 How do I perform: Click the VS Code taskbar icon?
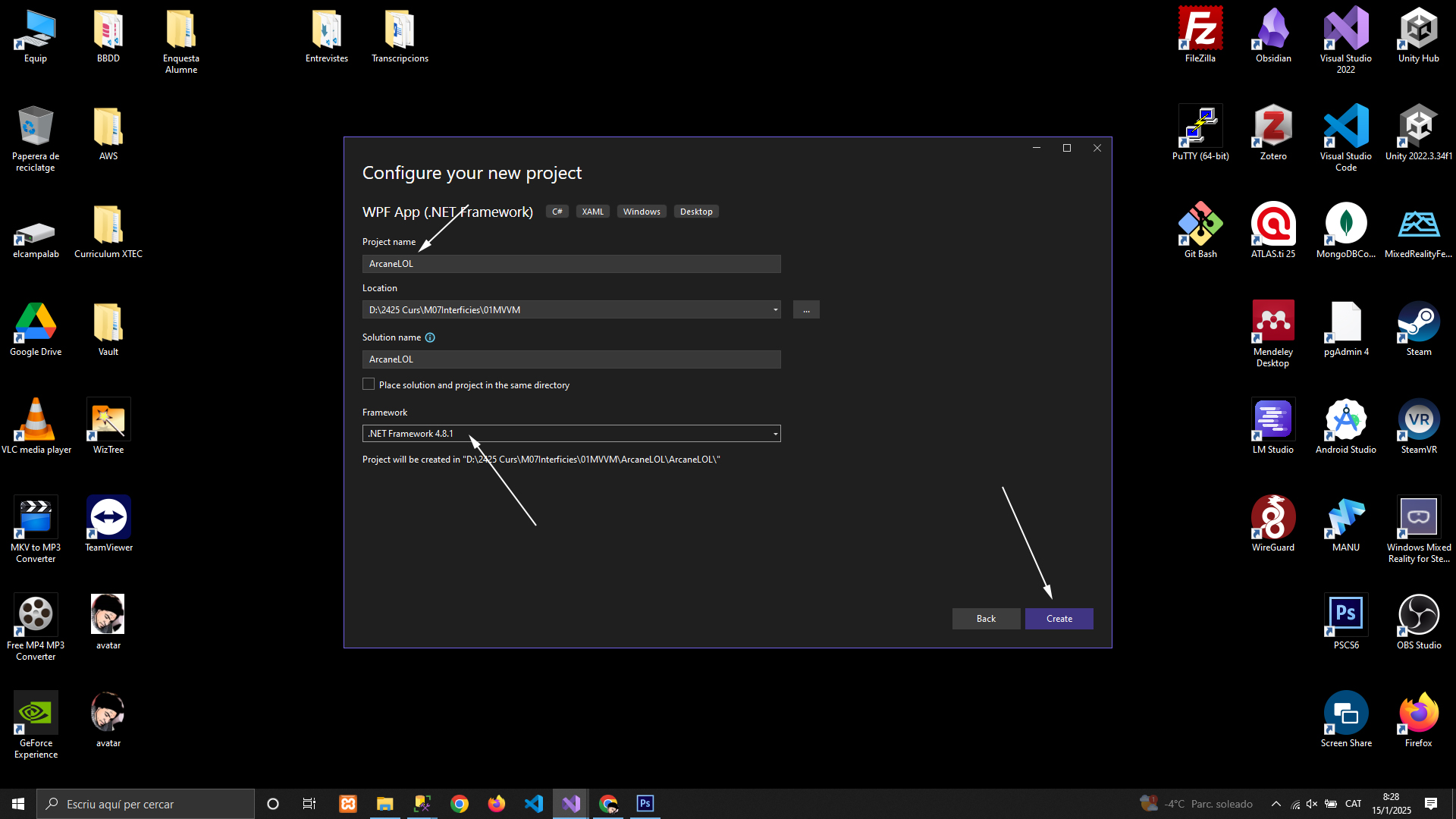534,804
